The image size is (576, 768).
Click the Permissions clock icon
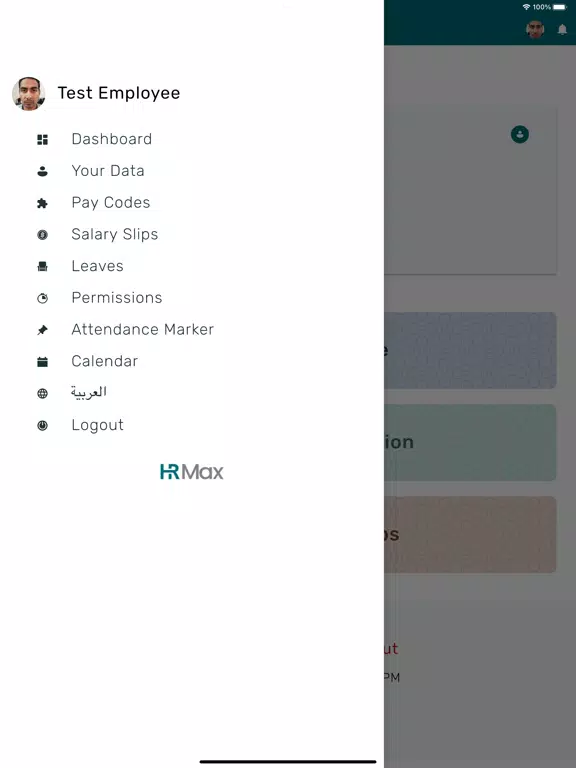(x=43, y=298)
